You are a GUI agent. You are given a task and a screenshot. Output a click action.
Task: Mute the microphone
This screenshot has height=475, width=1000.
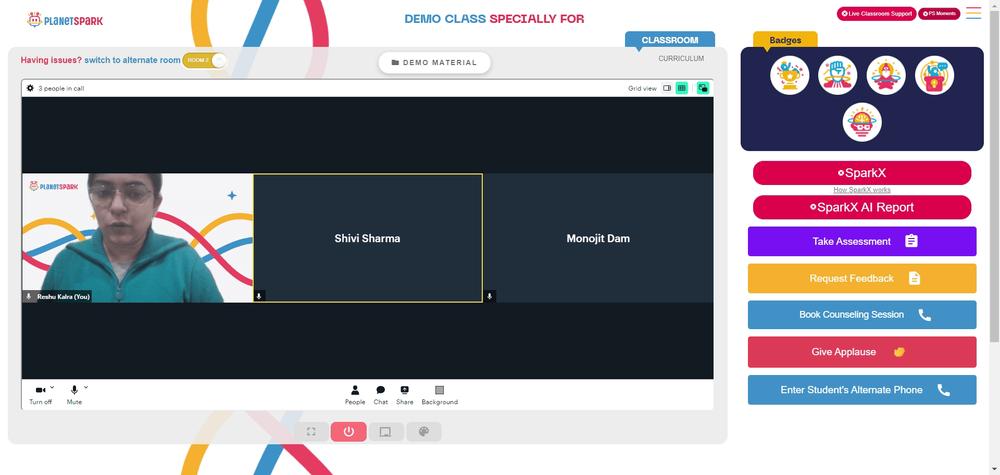74,394
